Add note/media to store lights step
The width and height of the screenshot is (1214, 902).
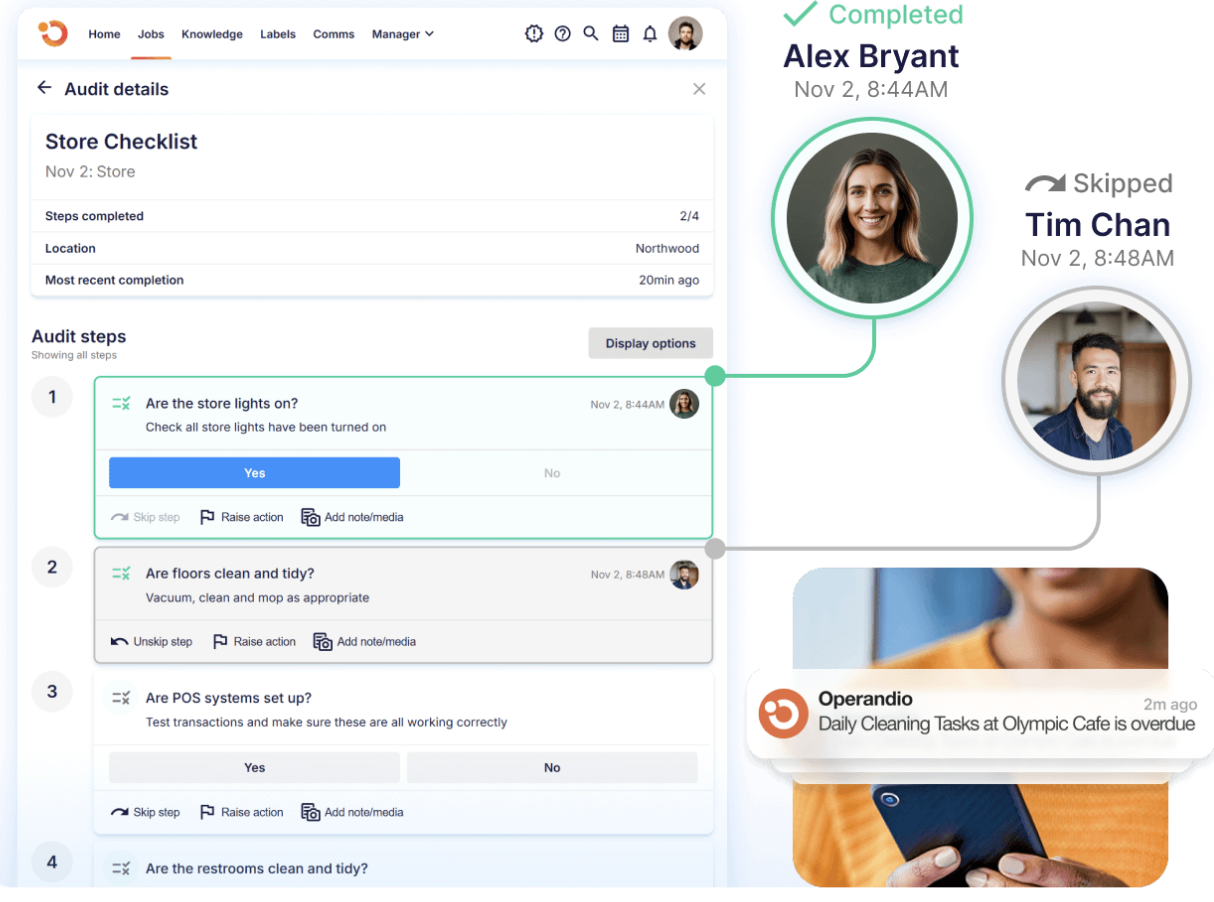353,517
